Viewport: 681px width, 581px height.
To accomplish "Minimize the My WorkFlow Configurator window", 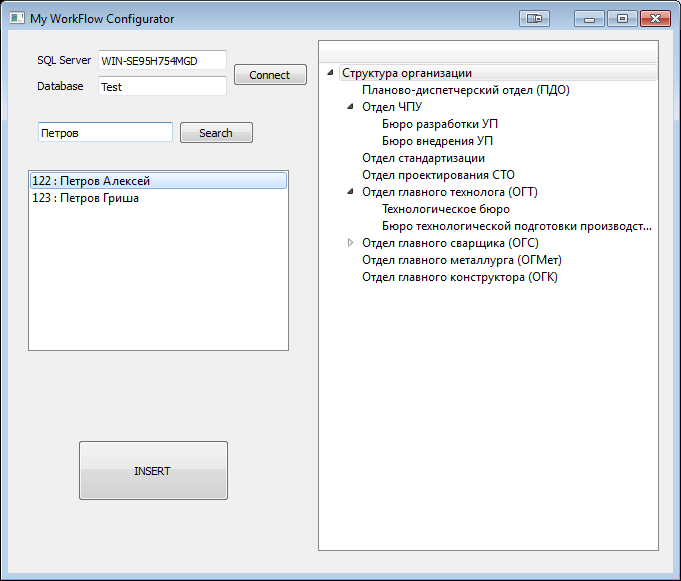I will (x=589, y=18).
